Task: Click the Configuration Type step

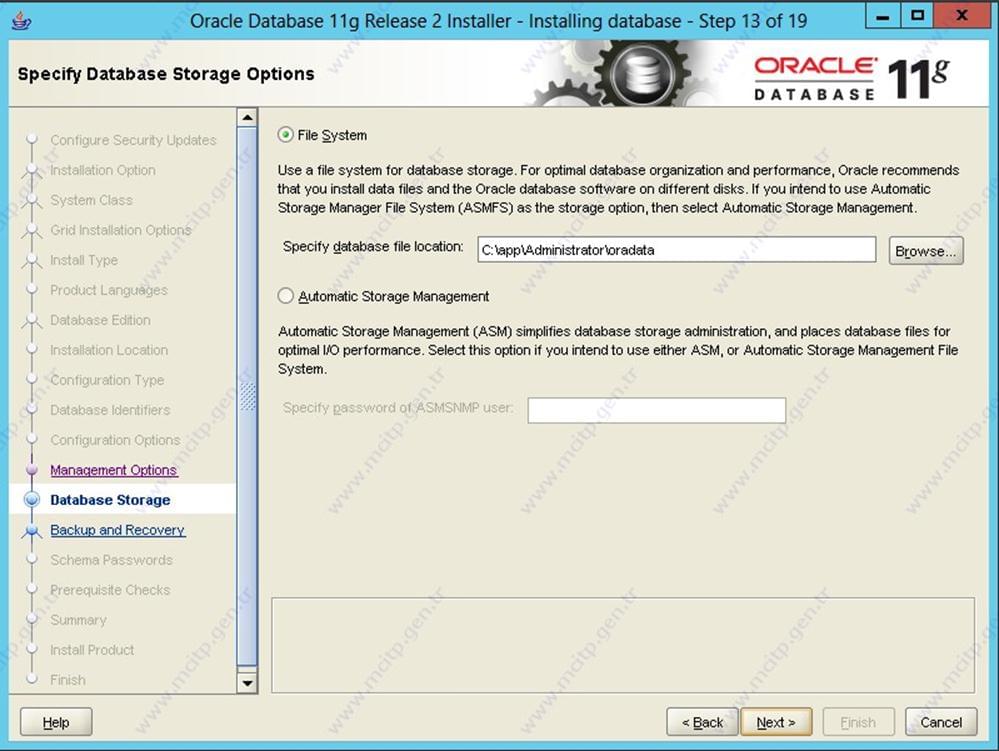Action: pyautogui.click(x=107, y=380)
